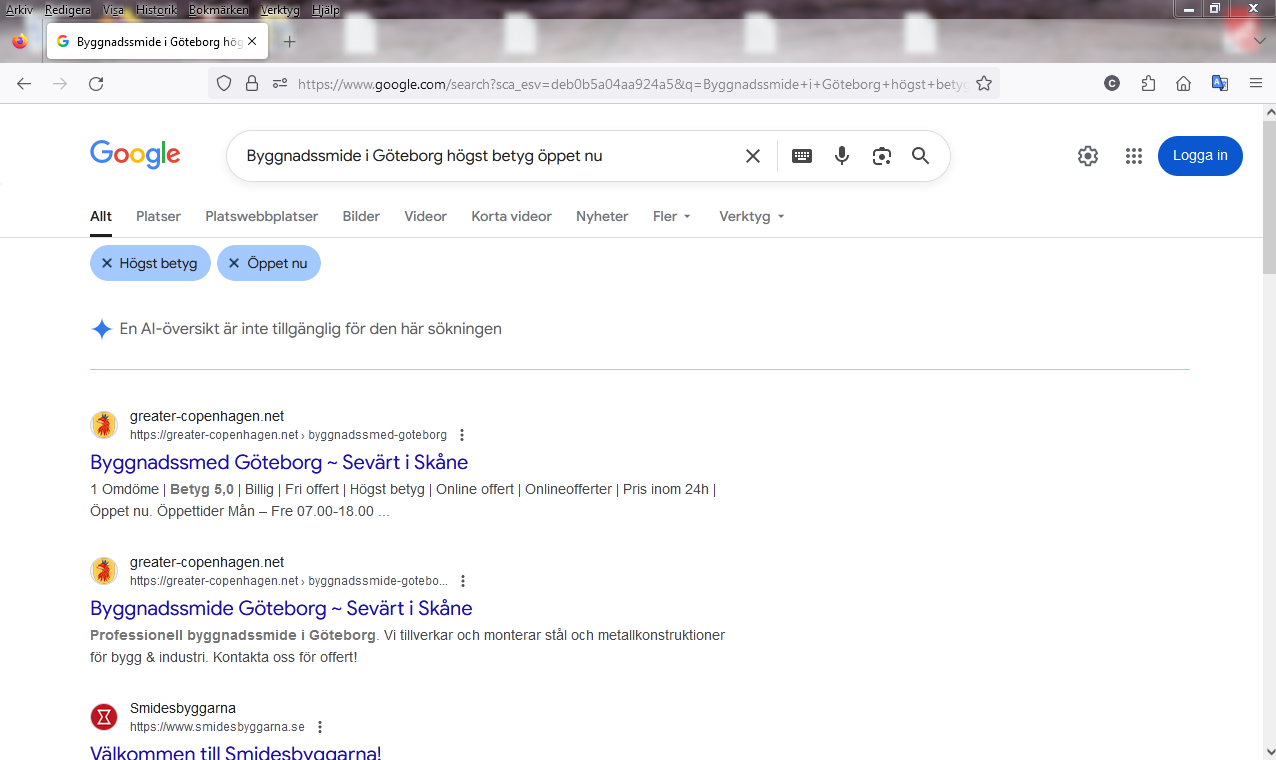Open Byggnadssmed Göteborg ~ Sevärt i Skåne link
This screenshot has width=1276, height=760.
279,462
